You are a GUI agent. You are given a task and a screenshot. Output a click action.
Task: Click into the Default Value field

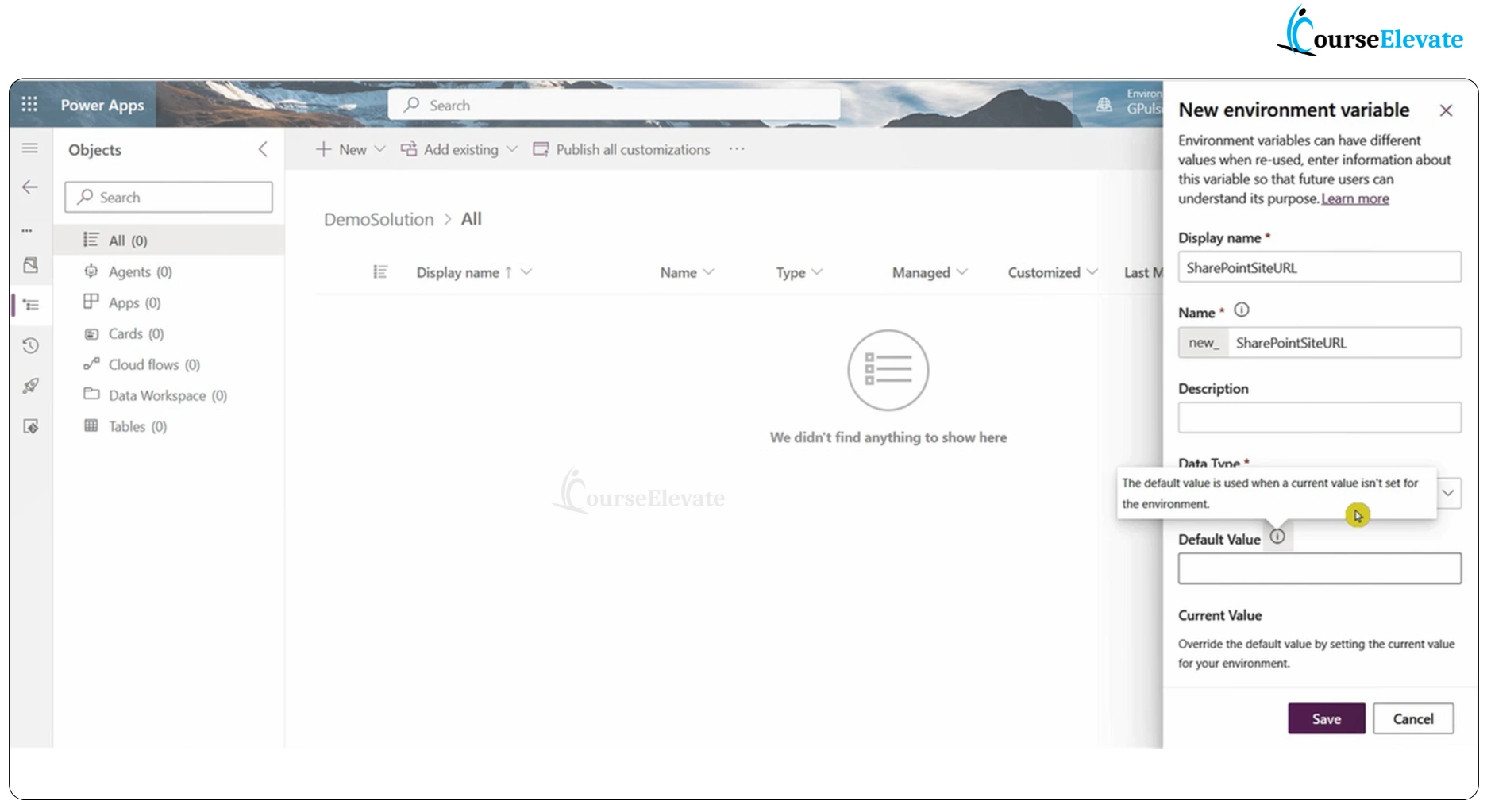coord(1319,568)
